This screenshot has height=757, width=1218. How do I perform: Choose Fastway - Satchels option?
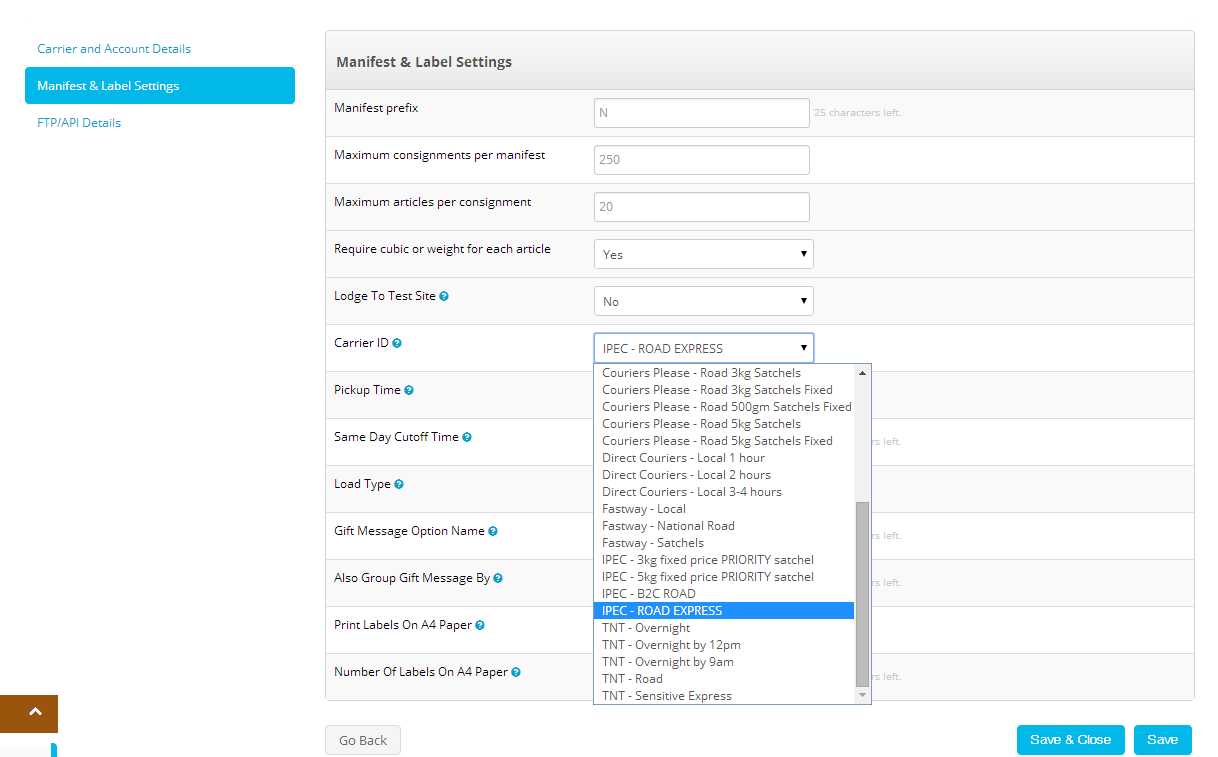coord(724,543)
